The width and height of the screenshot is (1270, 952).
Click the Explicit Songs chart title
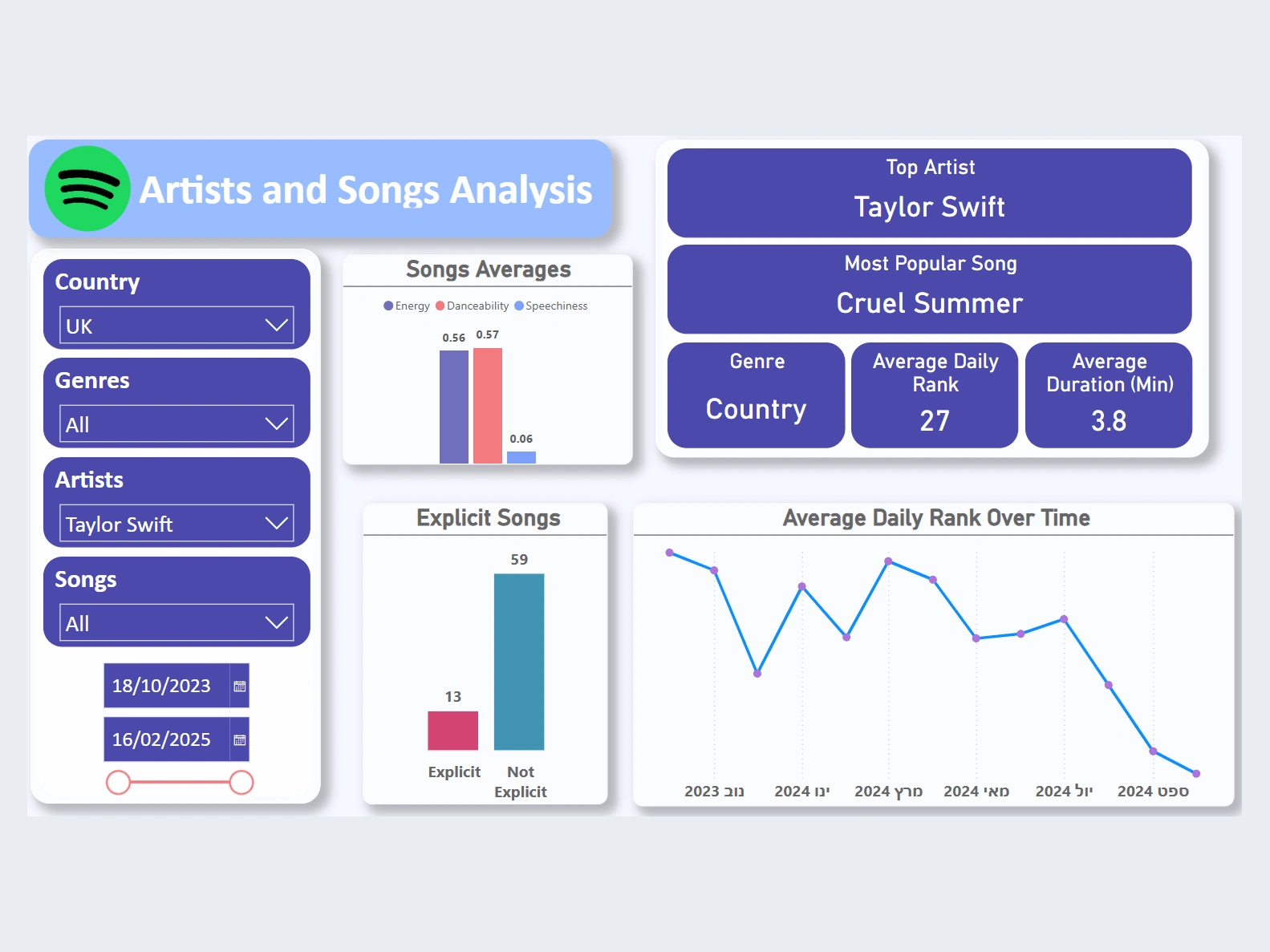pyautogui.click(x=489, y=518)
